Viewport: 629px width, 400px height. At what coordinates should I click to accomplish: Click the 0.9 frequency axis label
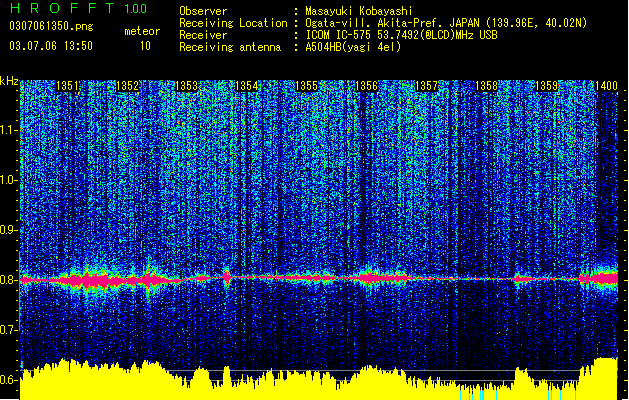point(9,230)
